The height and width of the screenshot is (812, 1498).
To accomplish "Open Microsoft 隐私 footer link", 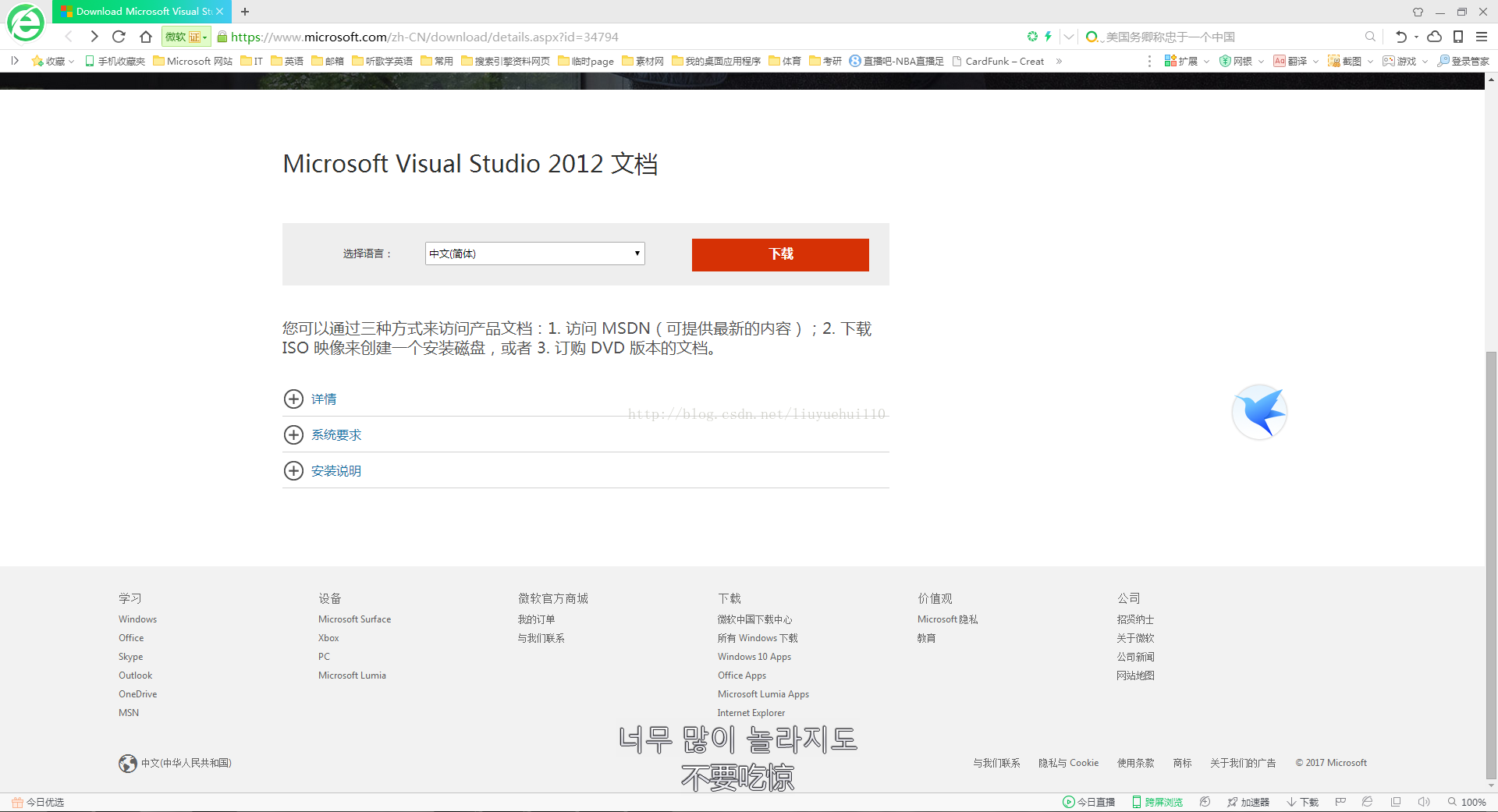I will [x=947, y=619].
